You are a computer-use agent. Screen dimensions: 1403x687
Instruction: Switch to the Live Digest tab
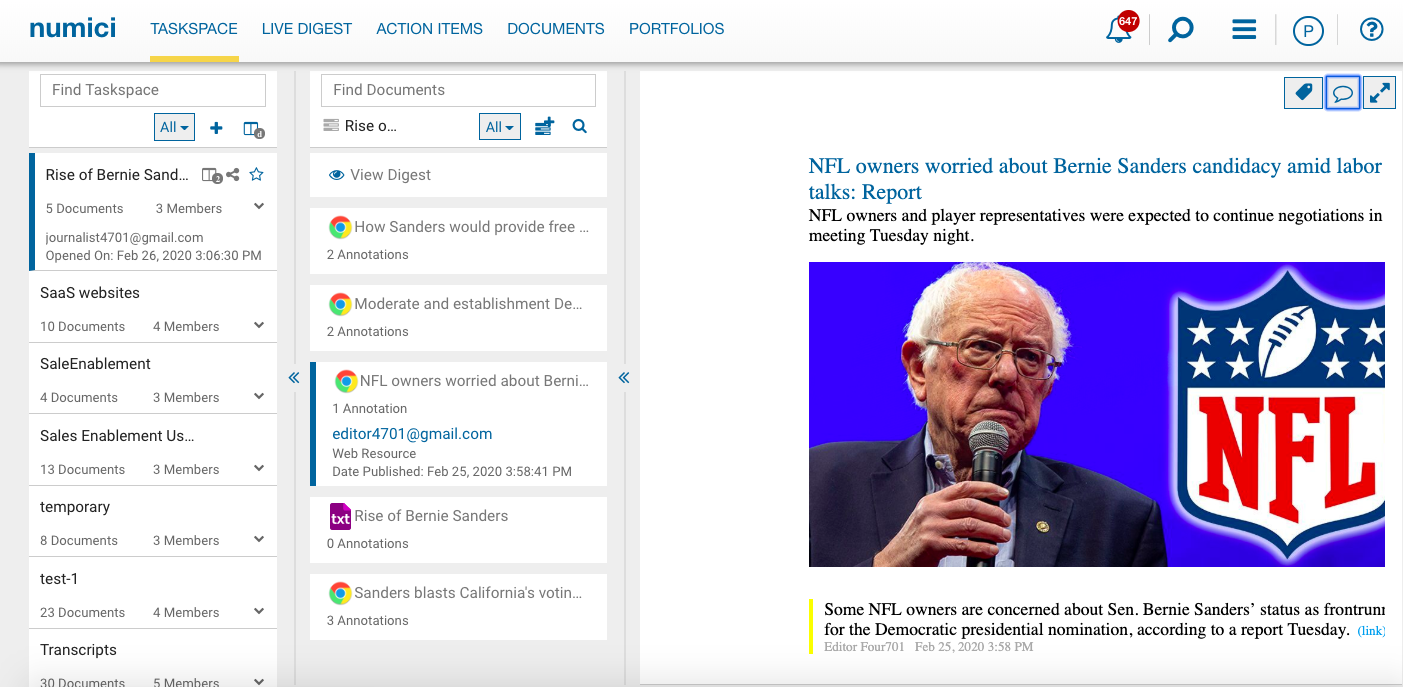[x=306, y=29]
